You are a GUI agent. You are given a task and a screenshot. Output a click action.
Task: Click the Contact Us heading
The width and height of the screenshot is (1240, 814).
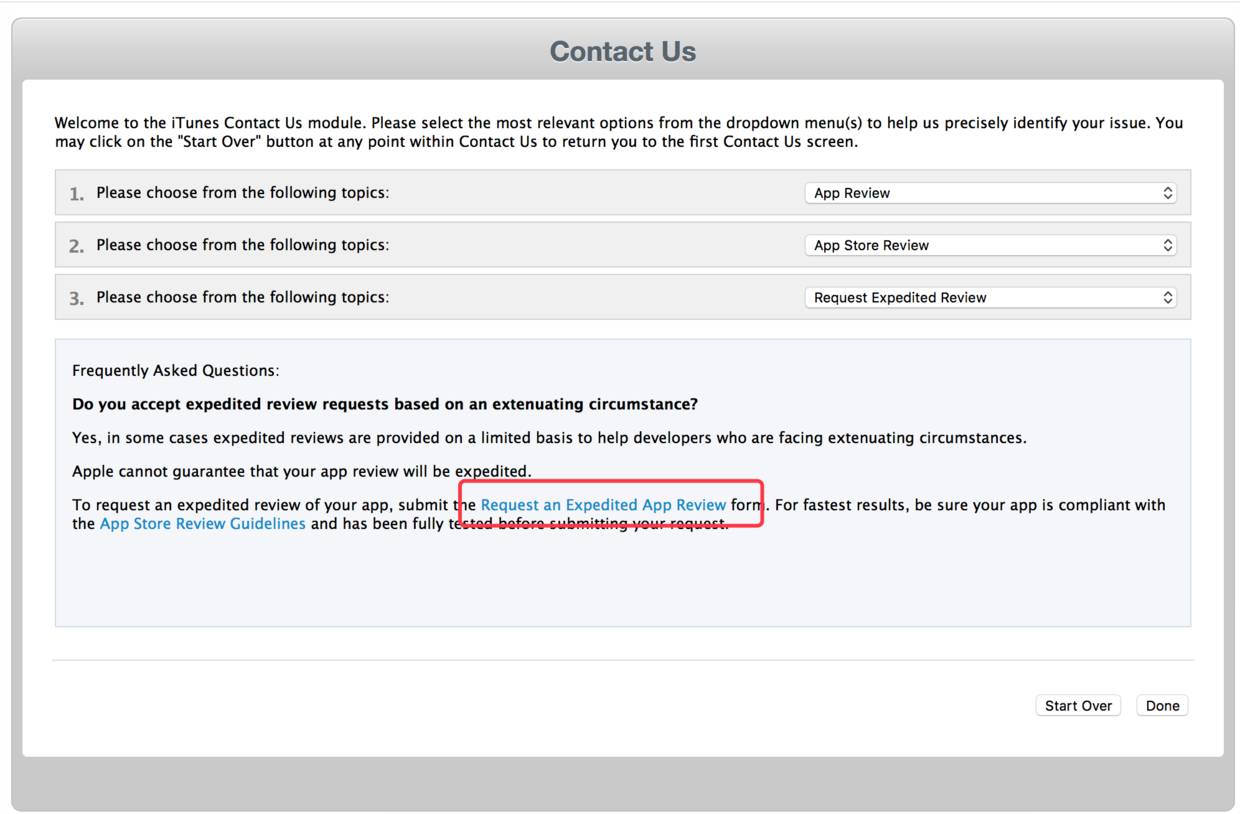click(x=622, y=52)
